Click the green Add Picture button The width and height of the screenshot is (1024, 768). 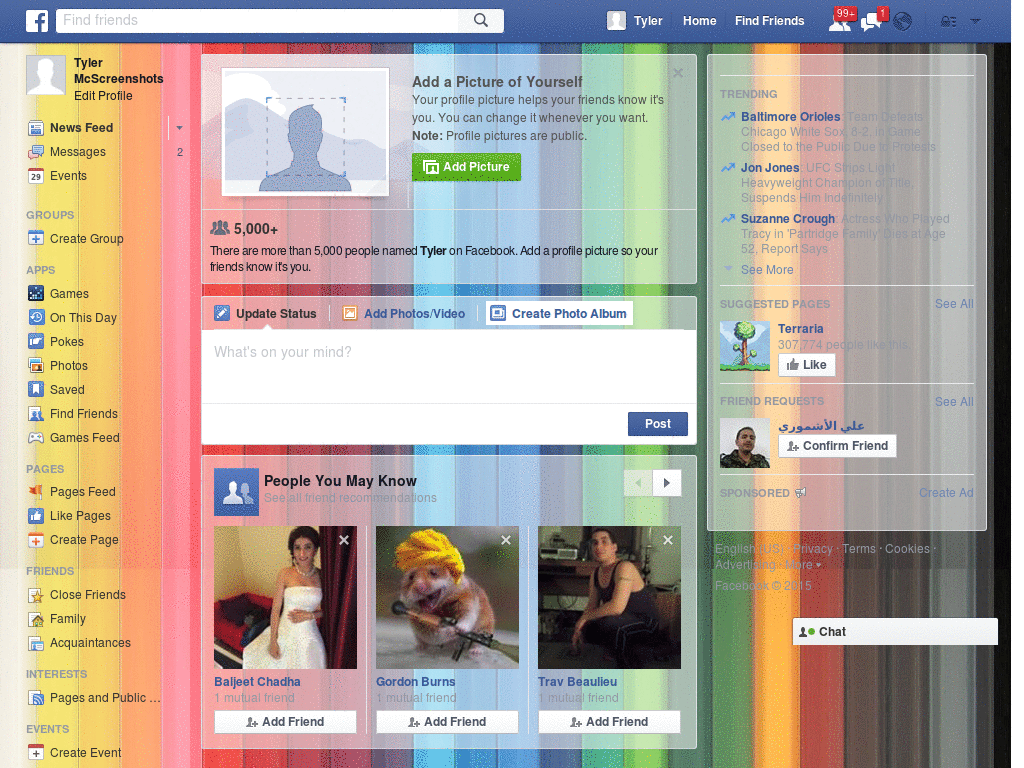[x=466, y=167]
